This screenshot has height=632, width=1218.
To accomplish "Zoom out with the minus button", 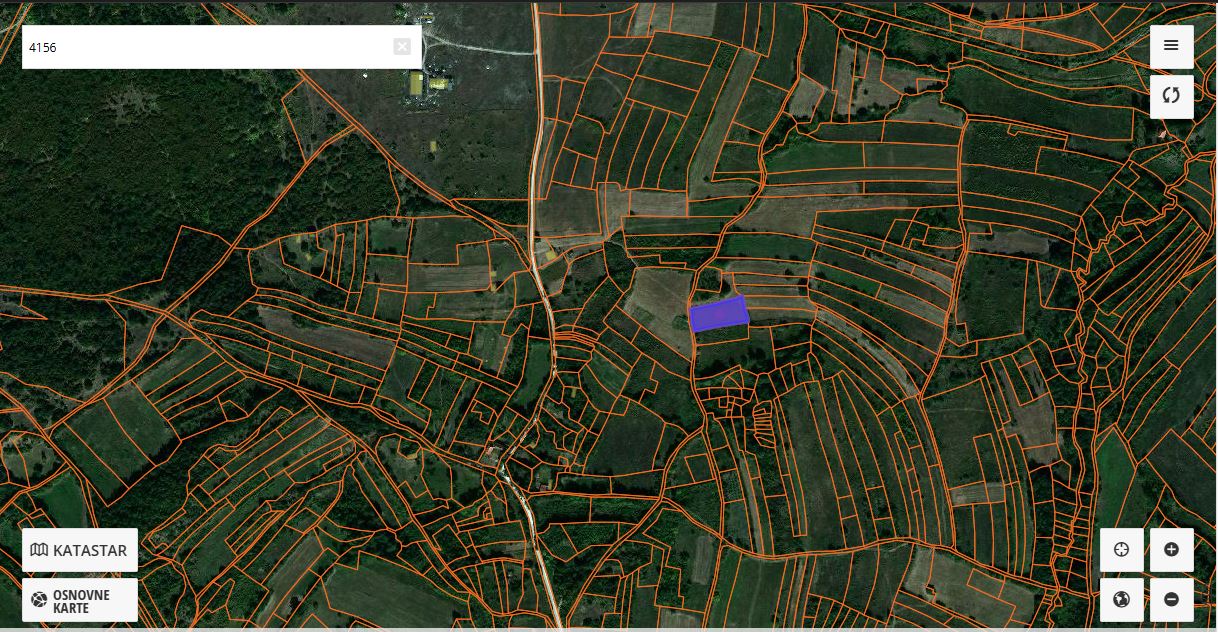I will coord(1171,600).
